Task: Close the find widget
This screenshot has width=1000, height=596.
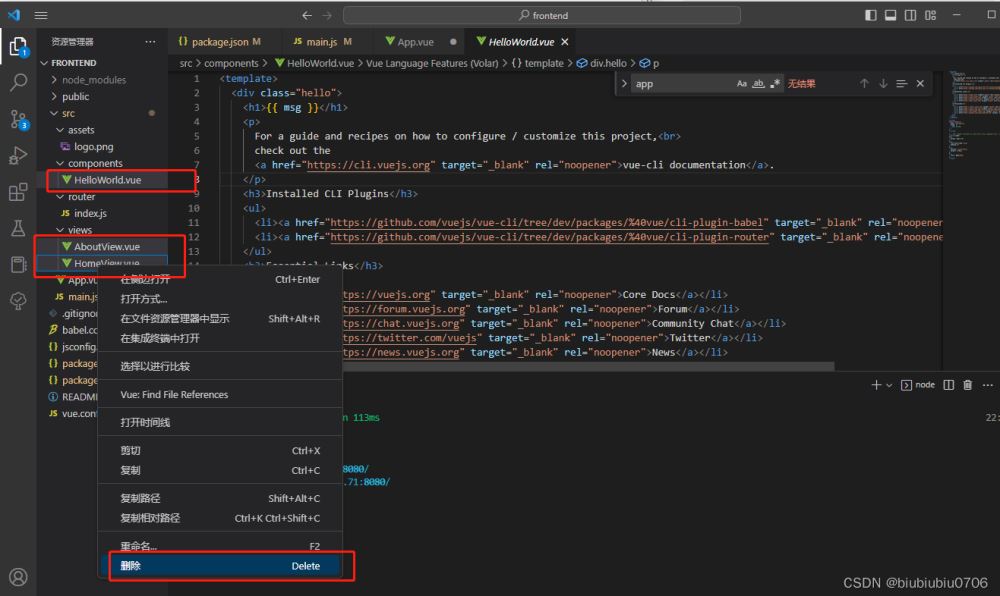Action: click(920, 84)
